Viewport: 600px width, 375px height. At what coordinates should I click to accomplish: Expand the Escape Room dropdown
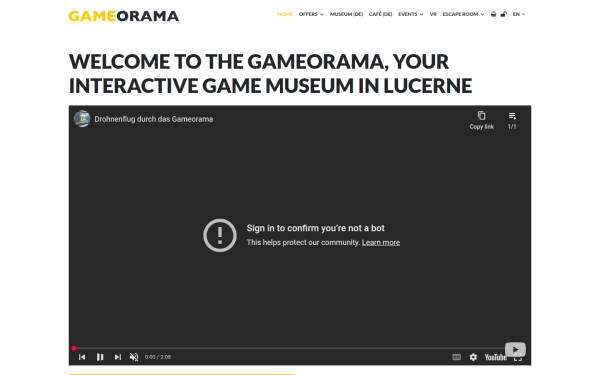coord(463,14)
